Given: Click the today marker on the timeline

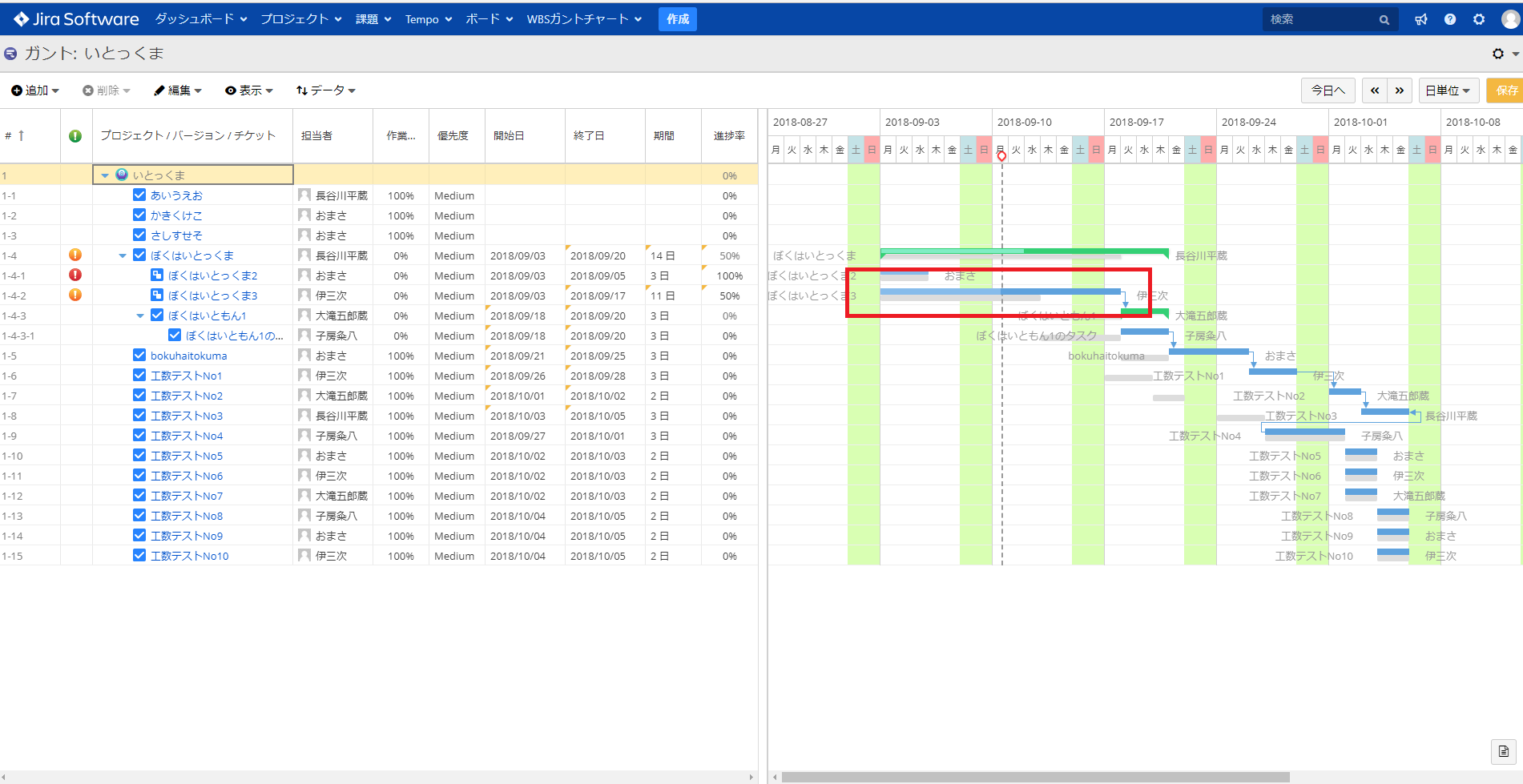Looking at the screenshot, I should click(1001, 156).
